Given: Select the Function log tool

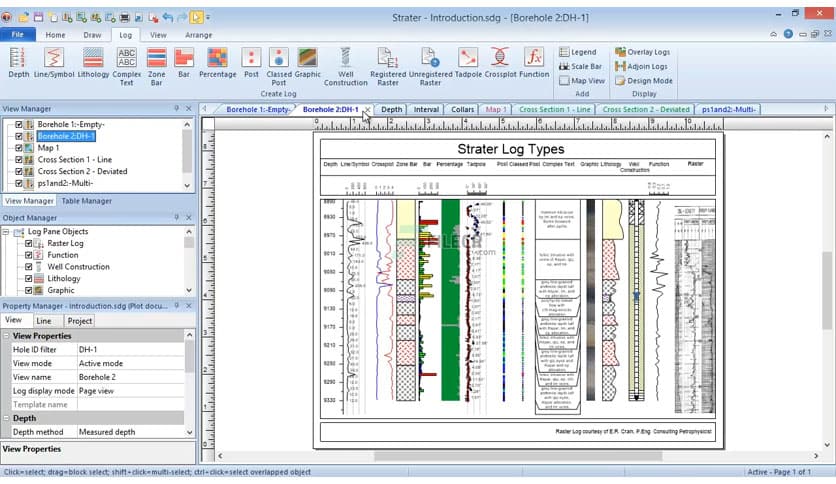Looking at the screenshot, I should coord(534,63).
